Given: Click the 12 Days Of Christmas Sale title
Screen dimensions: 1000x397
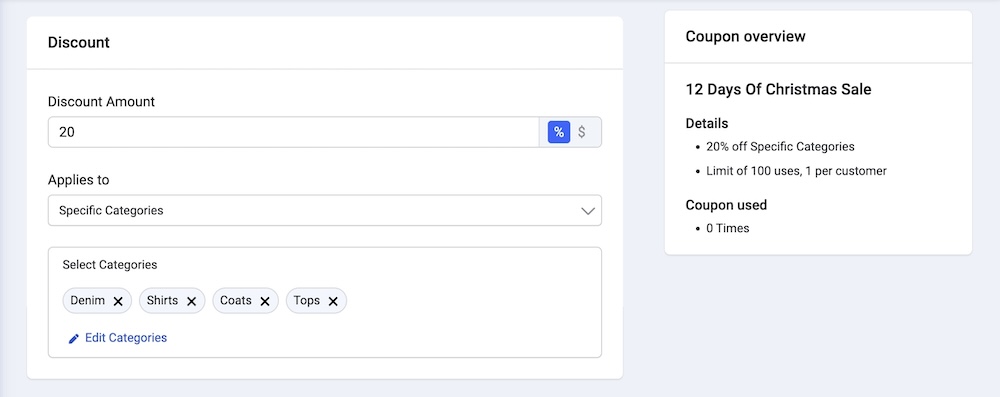Looking at the screenshot, I should tap(778, 89).
